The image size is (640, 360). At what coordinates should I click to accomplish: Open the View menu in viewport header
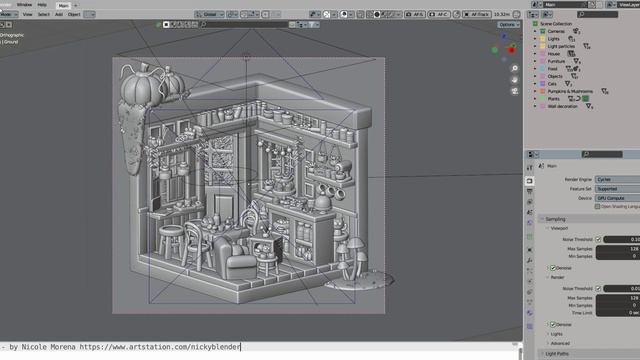(27, 14)
